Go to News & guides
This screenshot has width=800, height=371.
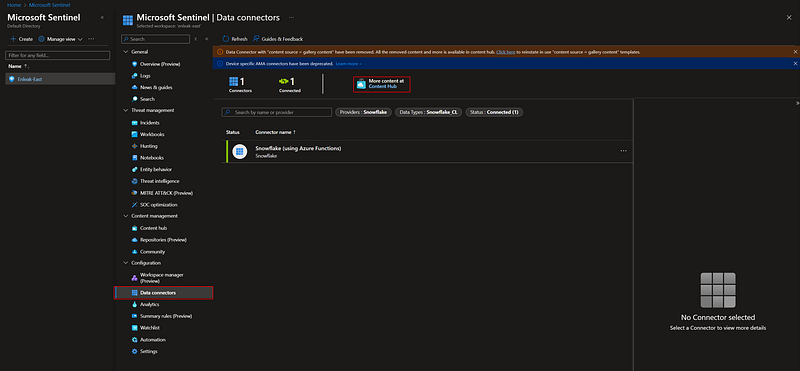[x=156, y=87]
